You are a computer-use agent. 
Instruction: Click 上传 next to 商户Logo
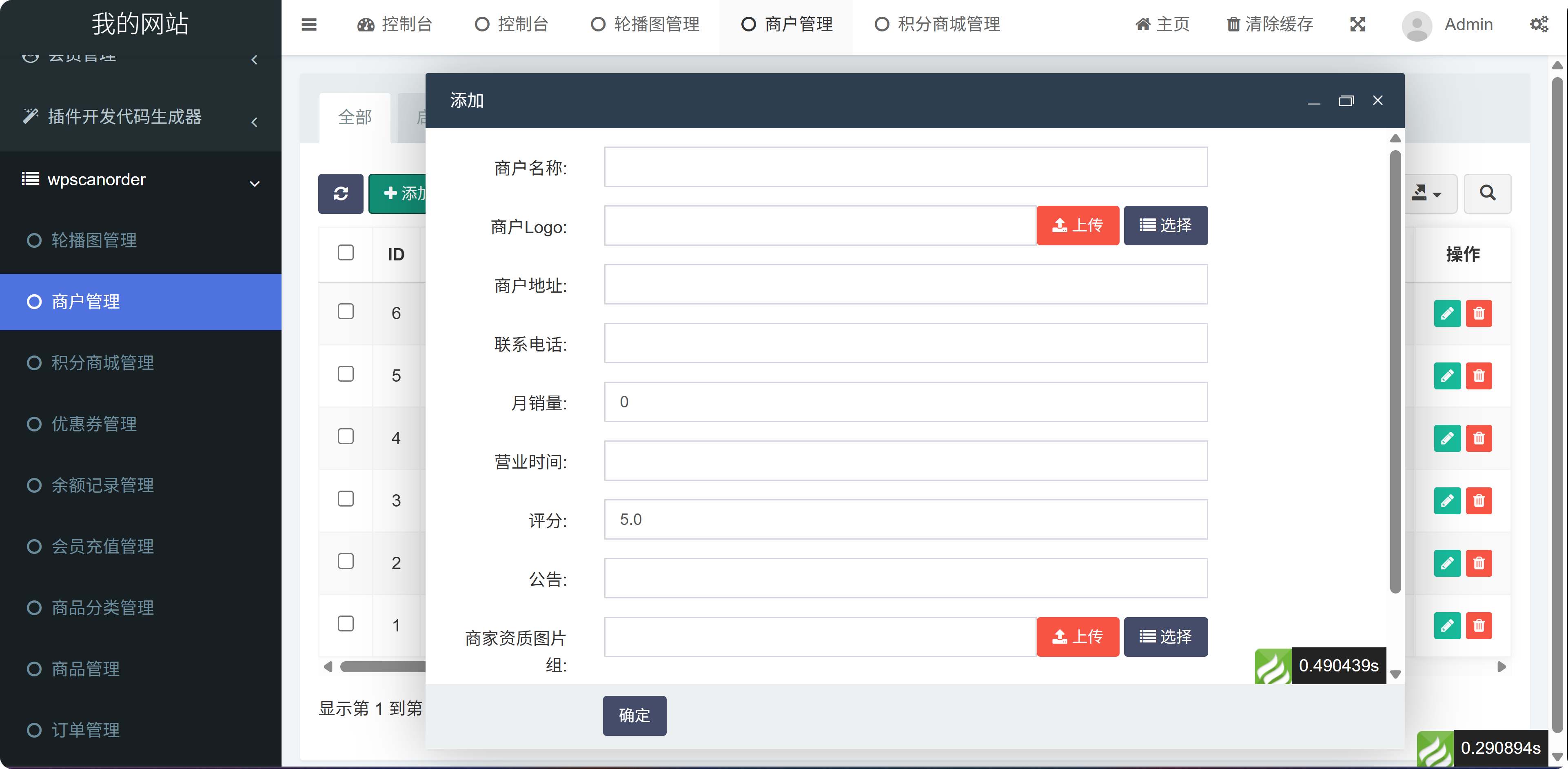tap(1078, 225)
